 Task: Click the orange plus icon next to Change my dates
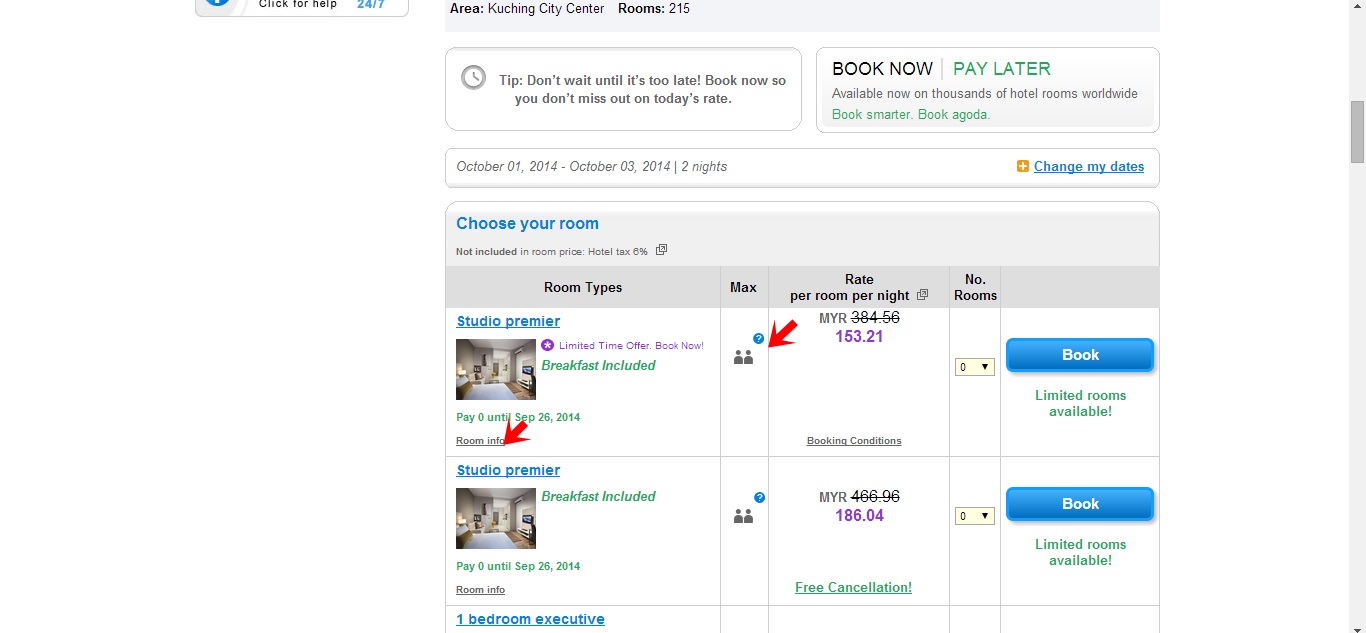pos(1023,167)
